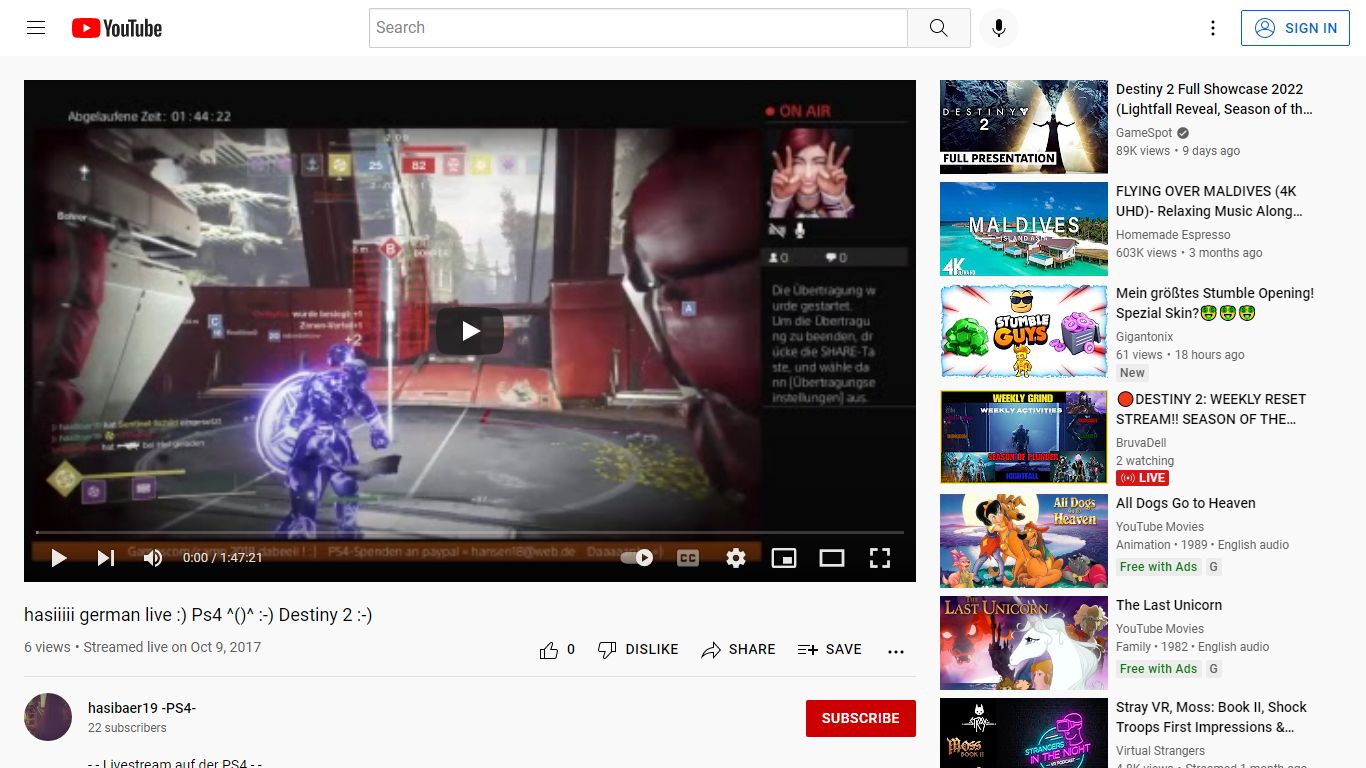The width and height of the screenshot is (1366, 768).
Task: Click the FLYING OVER MALDIVES title
Action: [1210, 201]
